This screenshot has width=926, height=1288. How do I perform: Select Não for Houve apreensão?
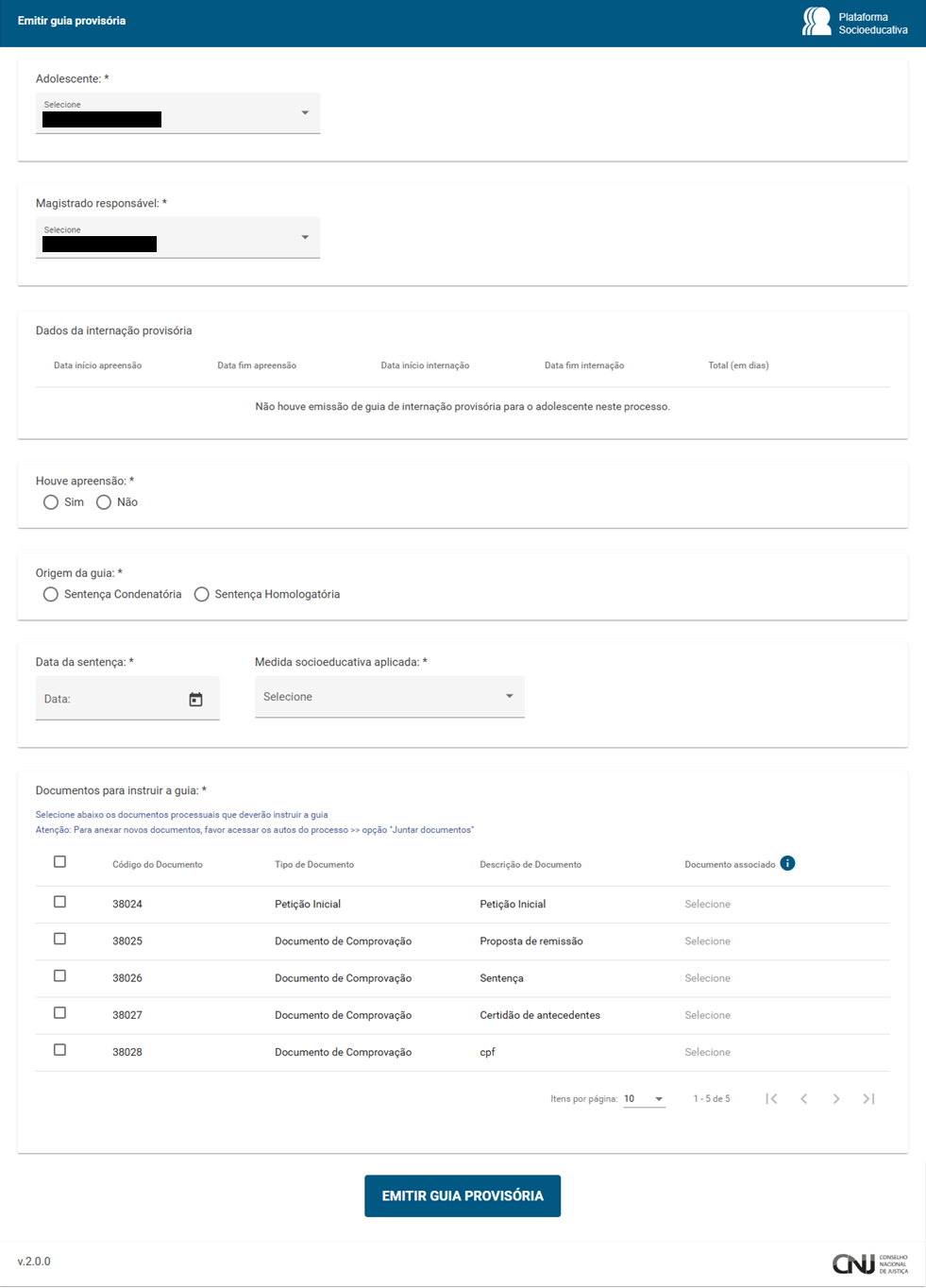(x=104, y=502)
